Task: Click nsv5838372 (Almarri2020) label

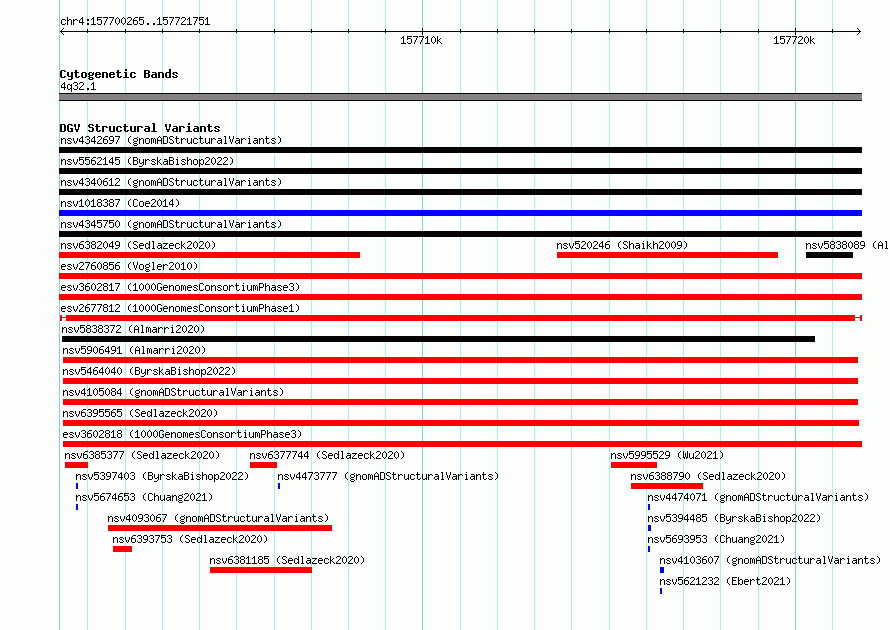Action: coord(133,329)
